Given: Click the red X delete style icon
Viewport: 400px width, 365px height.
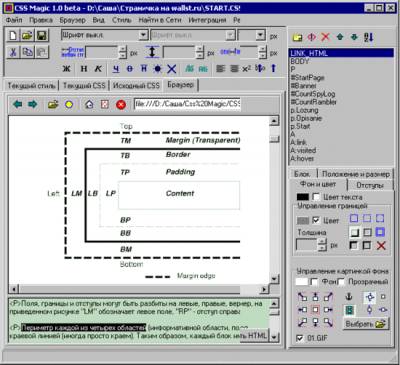Looking at the screenshot, I should point(325,37).
